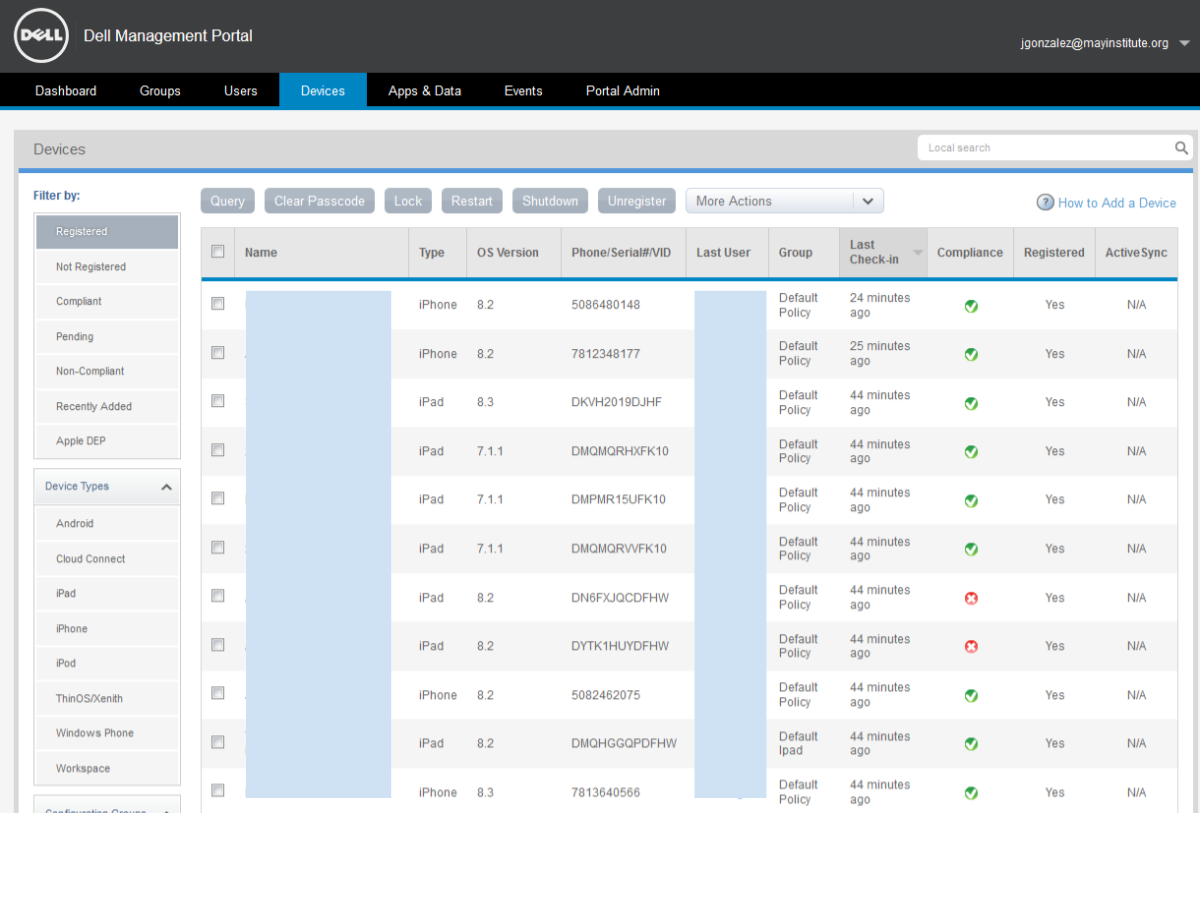The width and height of the screenshot is (1200, 900).
Task: Filter device type iPhone
Action: (107, 629)
